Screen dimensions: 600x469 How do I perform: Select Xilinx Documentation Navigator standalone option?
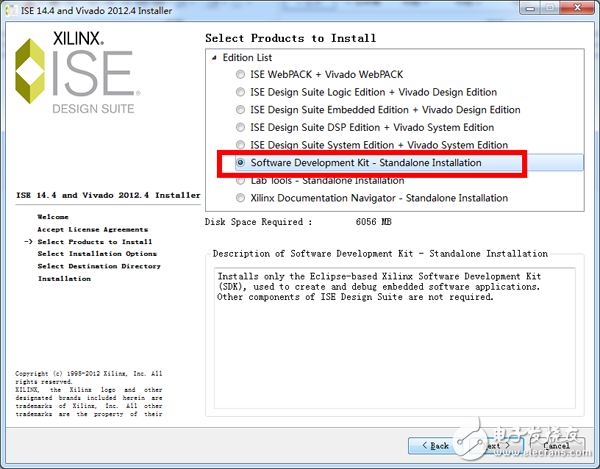(x=240, y=198)
